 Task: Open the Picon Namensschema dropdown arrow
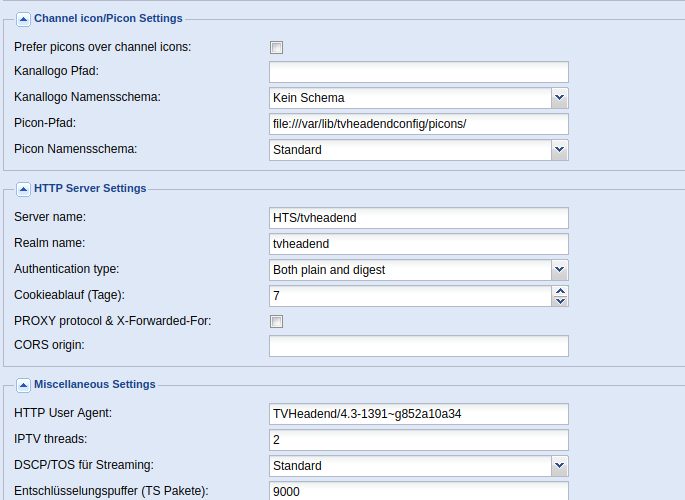point(560,150)
